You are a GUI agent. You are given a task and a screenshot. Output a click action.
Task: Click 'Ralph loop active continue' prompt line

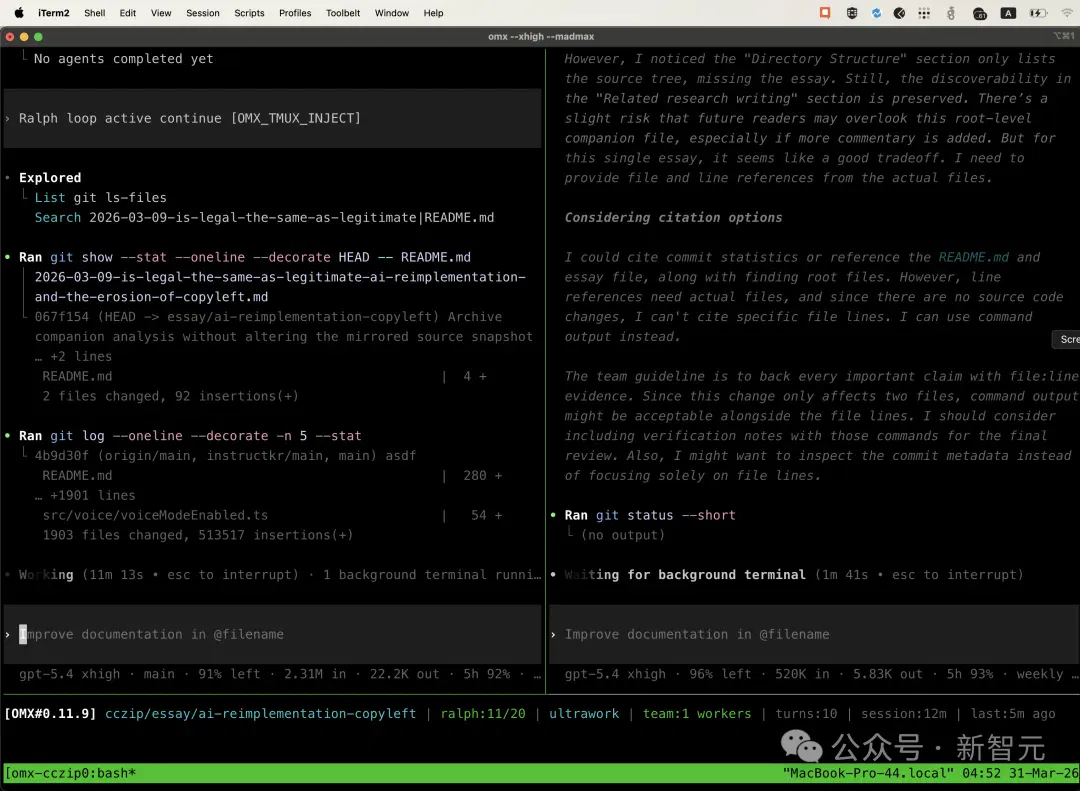(189, 118)
